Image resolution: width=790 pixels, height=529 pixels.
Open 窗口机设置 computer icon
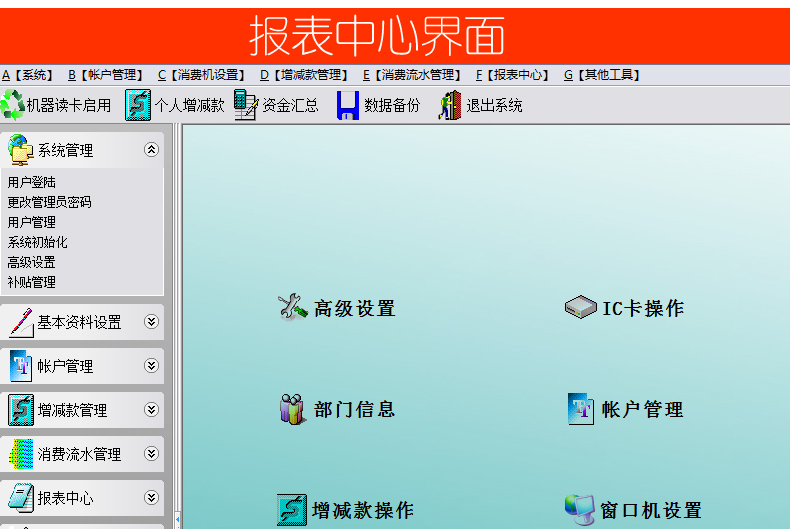[579, 510]
